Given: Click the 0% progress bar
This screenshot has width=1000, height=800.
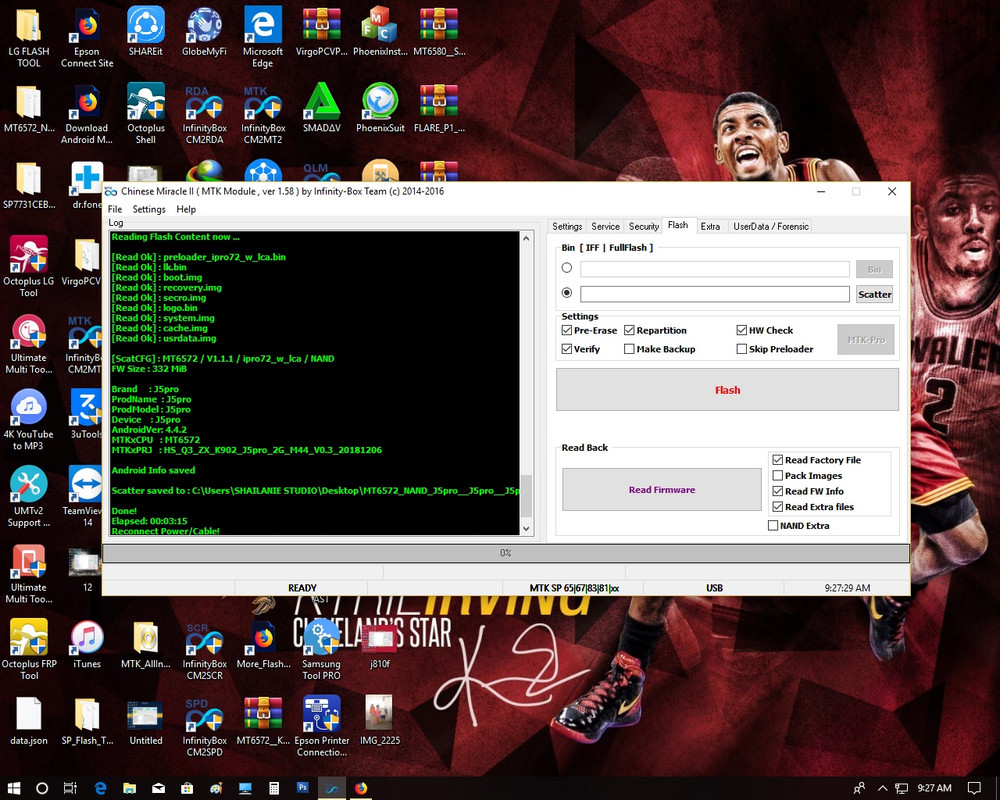Looking at the screenshot, I should (506, 552).
